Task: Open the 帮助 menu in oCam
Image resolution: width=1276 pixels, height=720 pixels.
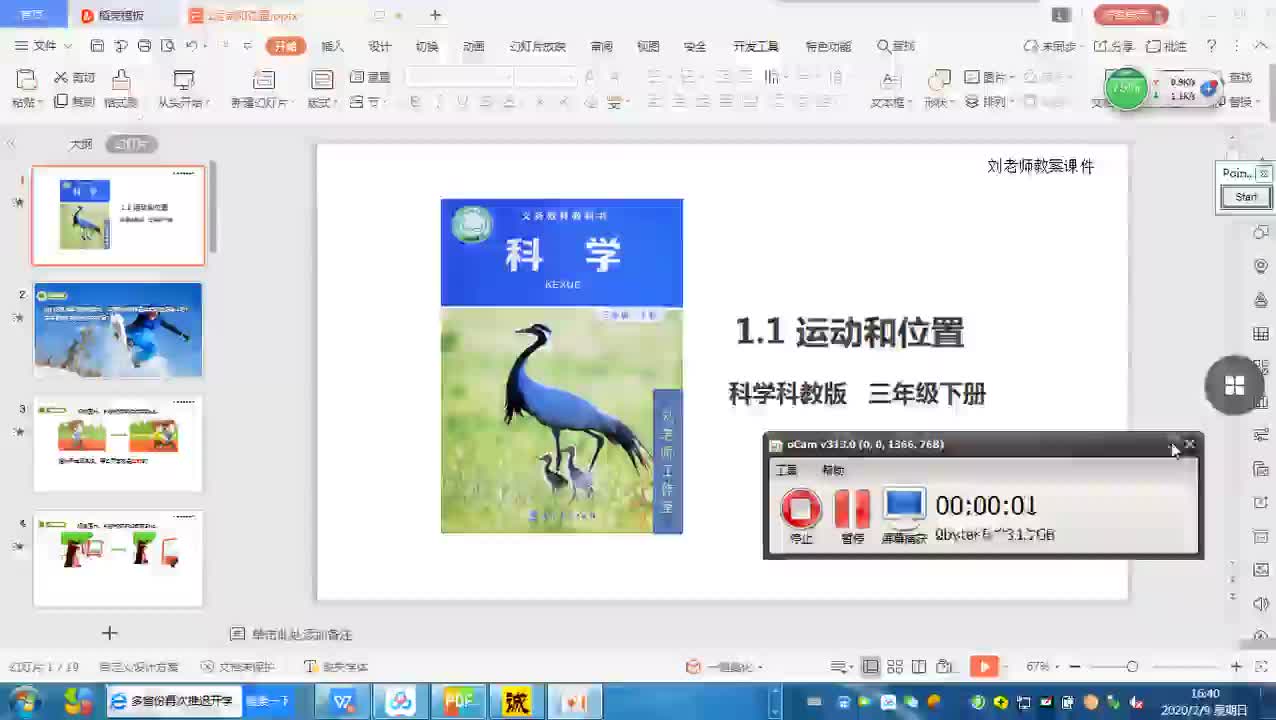Action: click(833, 470)
